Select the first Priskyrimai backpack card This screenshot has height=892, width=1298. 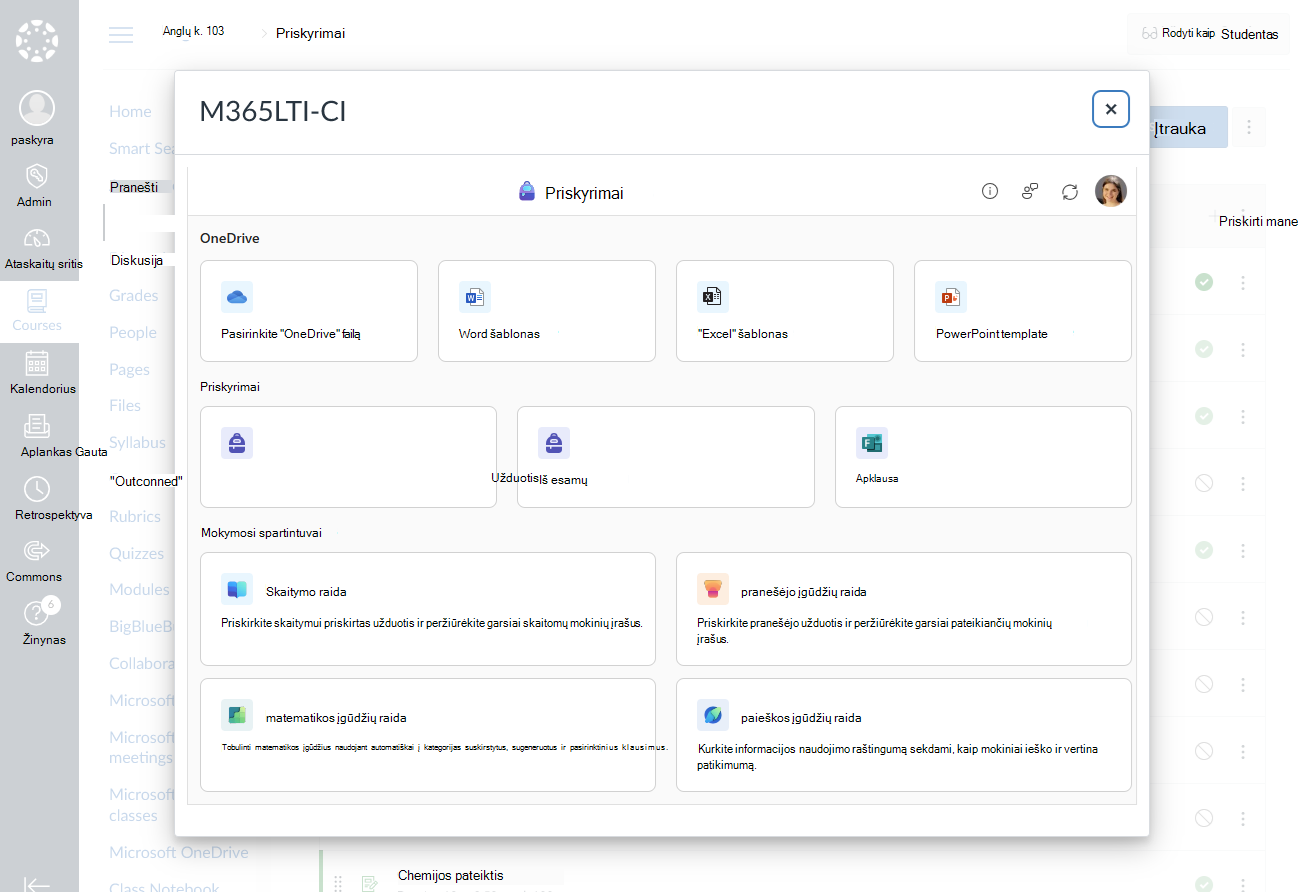[348, 457]
